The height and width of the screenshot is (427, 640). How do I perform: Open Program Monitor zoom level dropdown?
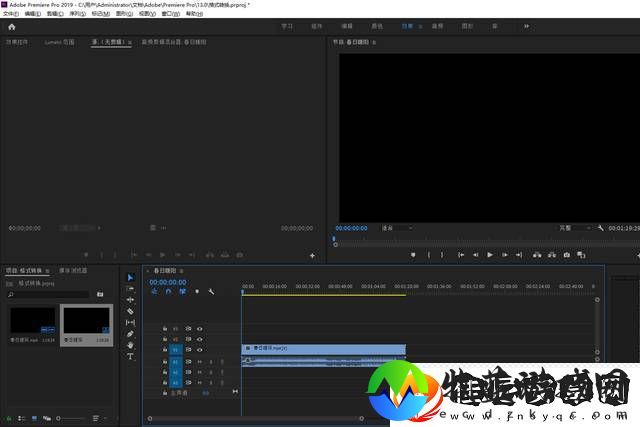(397, 228)
